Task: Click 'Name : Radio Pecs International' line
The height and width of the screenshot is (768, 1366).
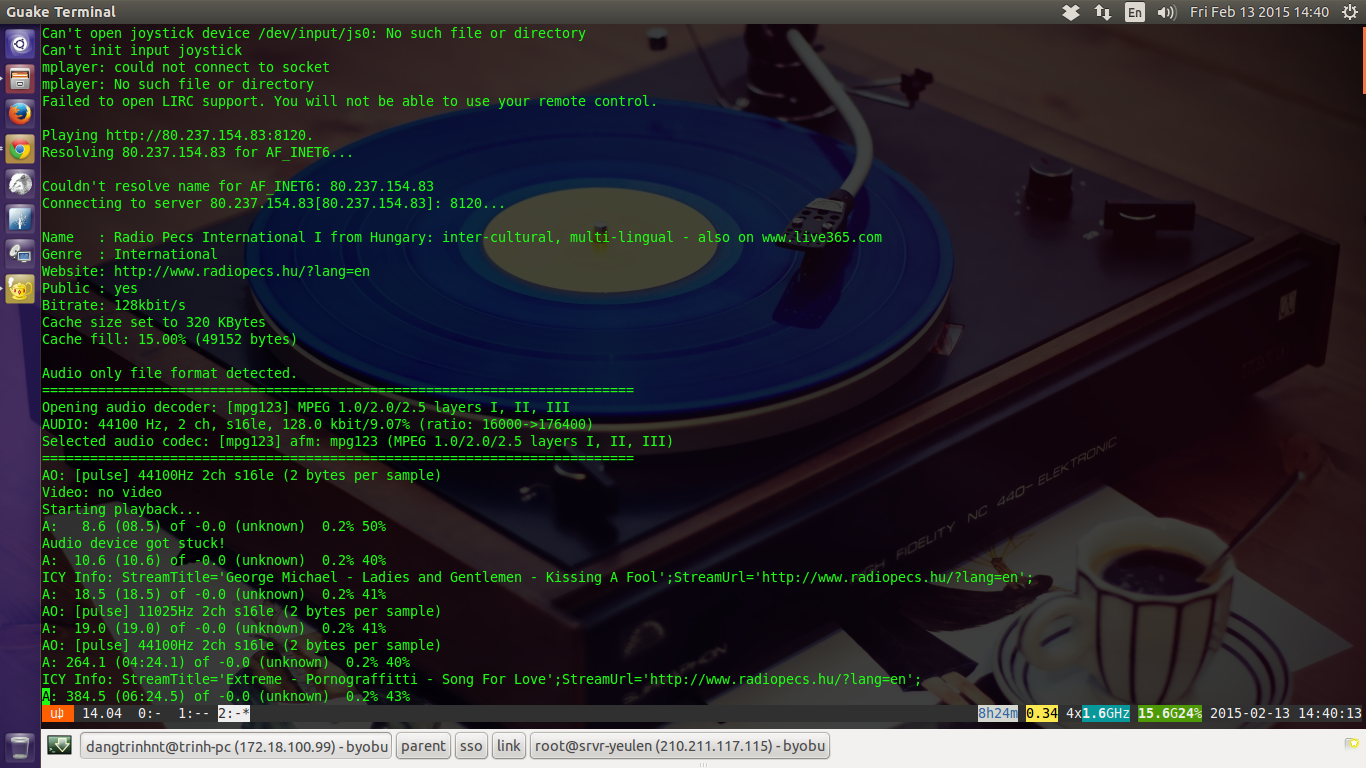Action: (462, 237)
